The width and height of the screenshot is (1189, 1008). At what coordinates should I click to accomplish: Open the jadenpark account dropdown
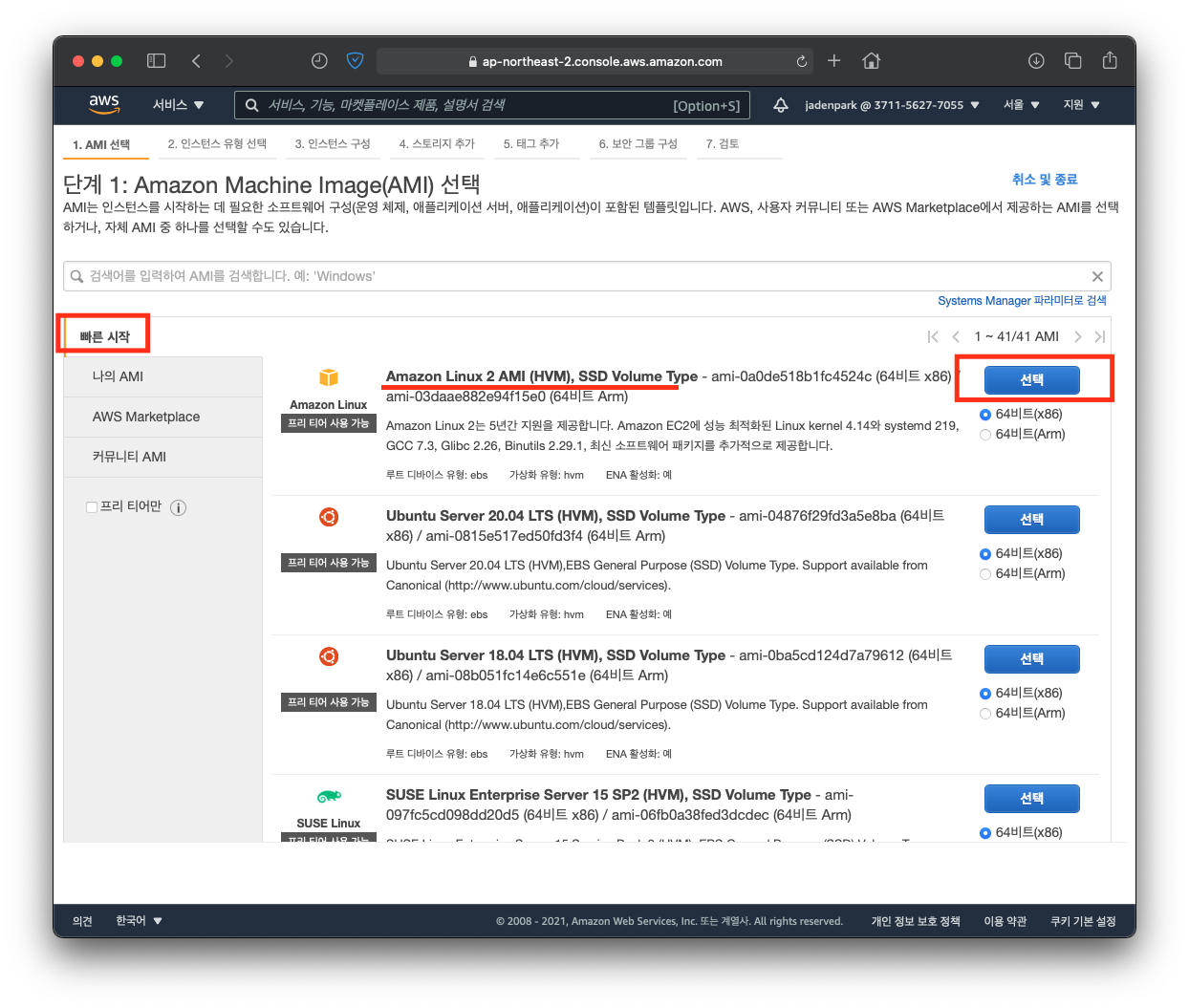(x=892, y=105)
